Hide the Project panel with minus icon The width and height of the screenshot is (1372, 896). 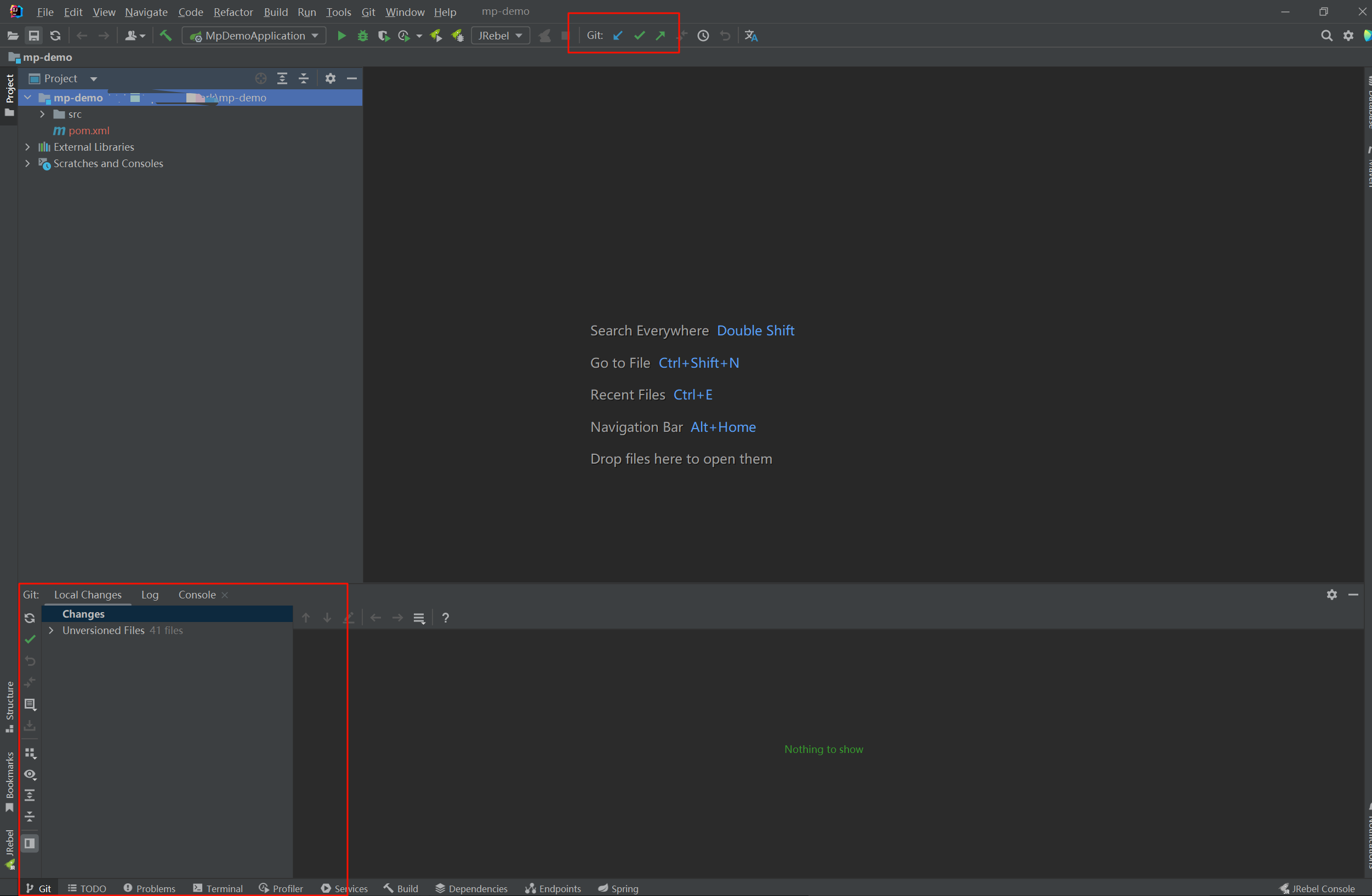point(352,78)
